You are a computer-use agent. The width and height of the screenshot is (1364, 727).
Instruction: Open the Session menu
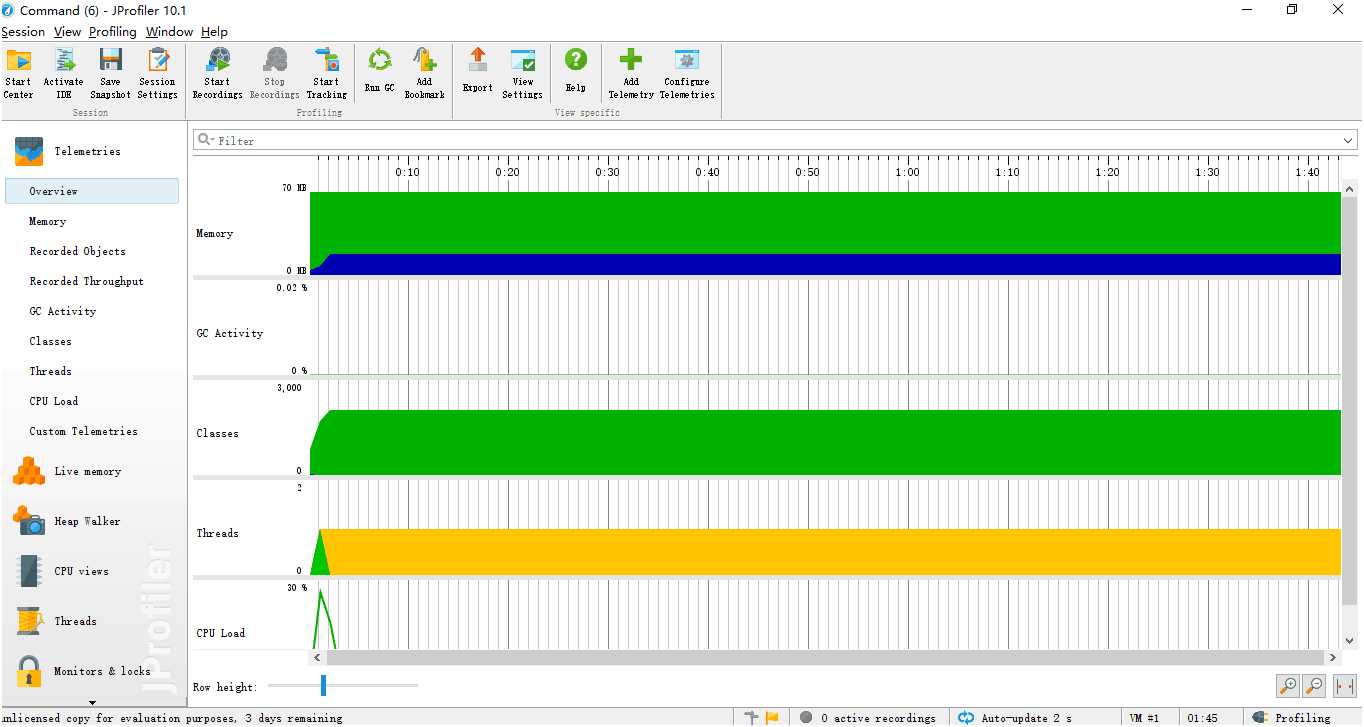[23, 32]
